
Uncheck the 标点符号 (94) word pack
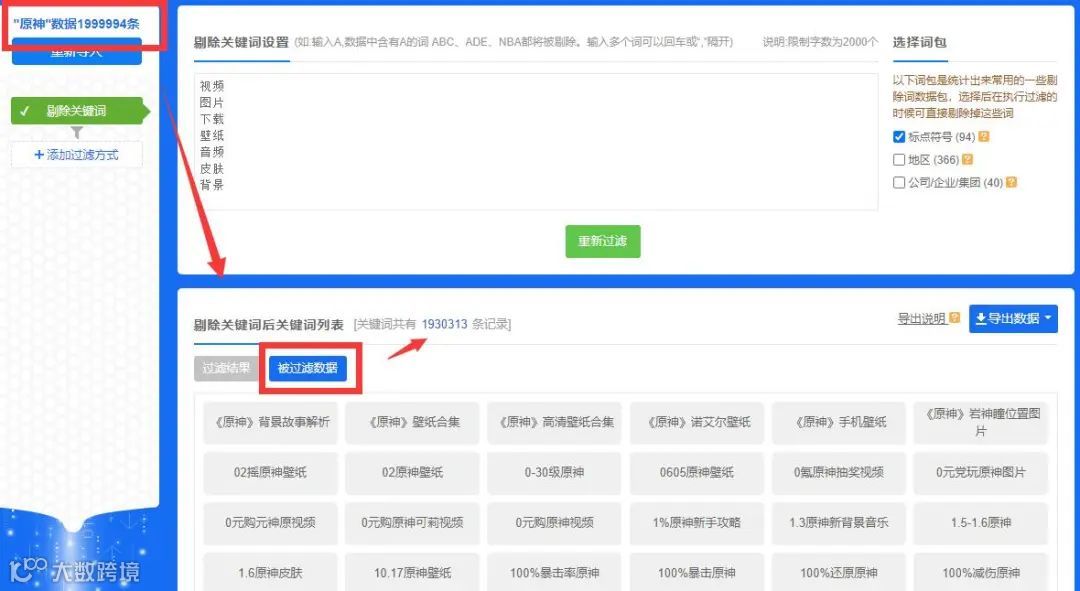click(x=898, y=137)
